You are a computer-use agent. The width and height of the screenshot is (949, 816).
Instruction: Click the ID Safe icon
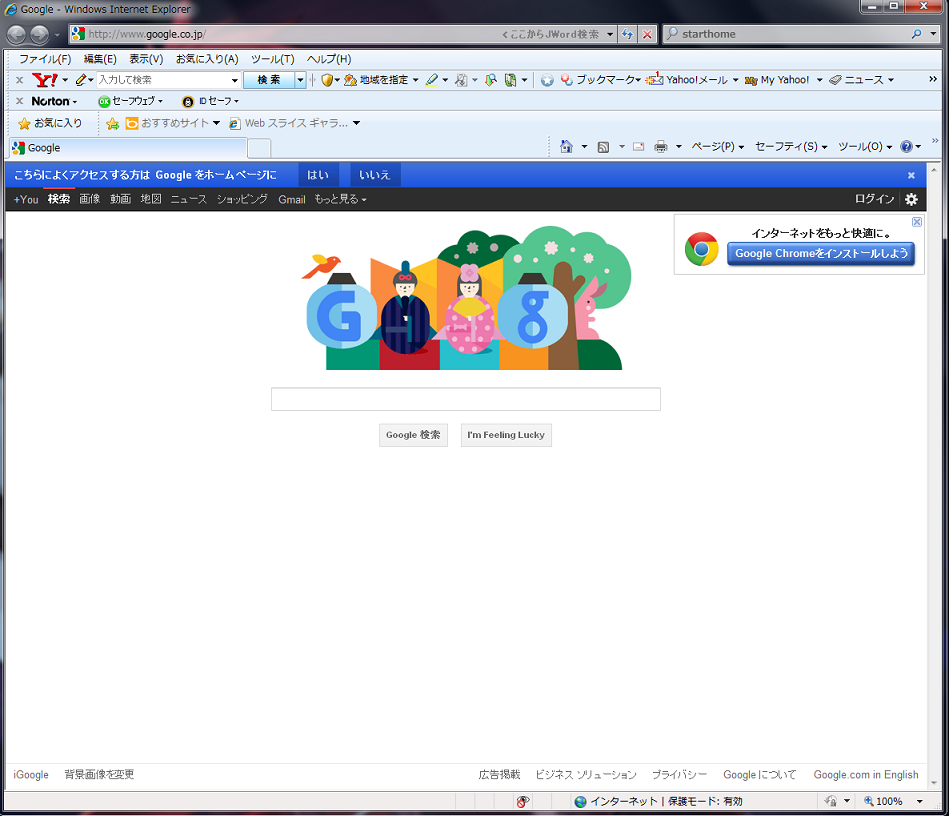(188, 102)
